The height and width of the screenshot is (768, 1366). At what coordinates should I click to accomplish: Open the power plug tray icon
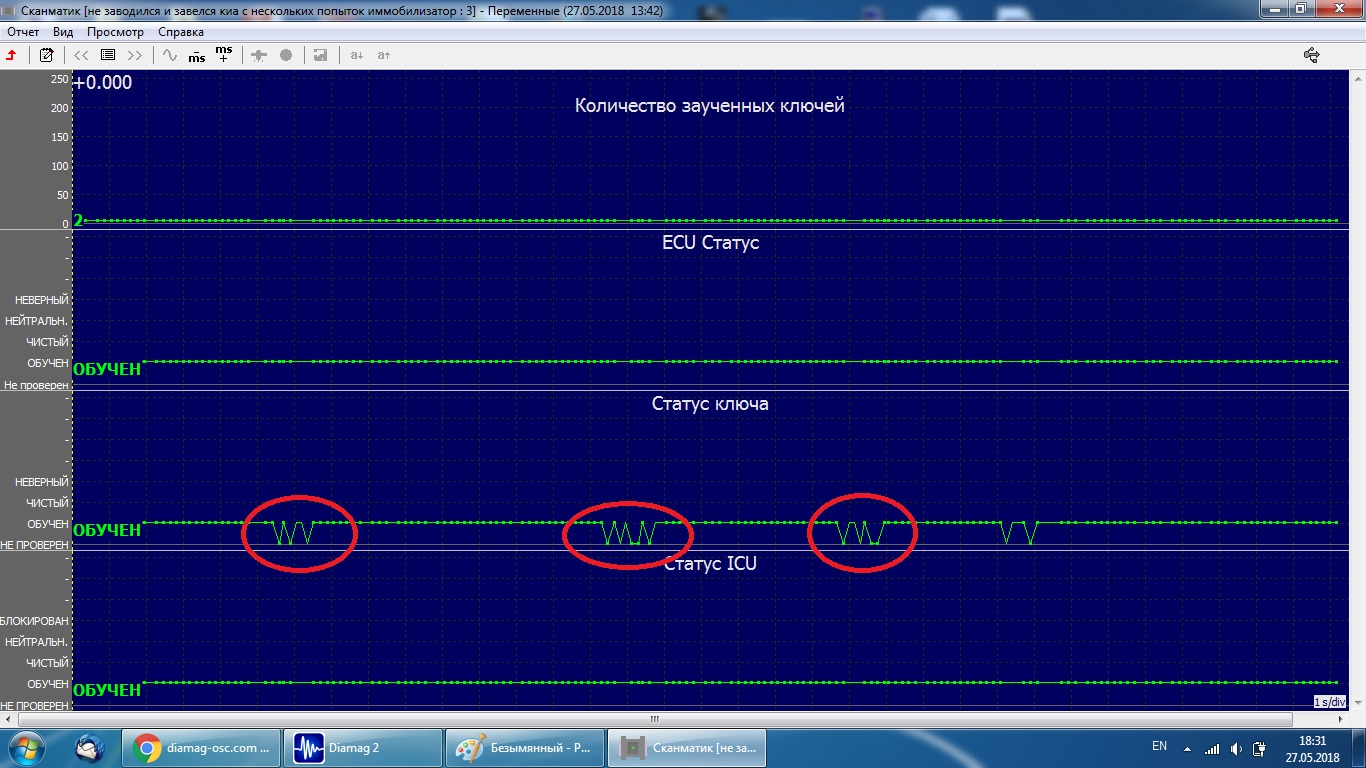coord(1261,748)
